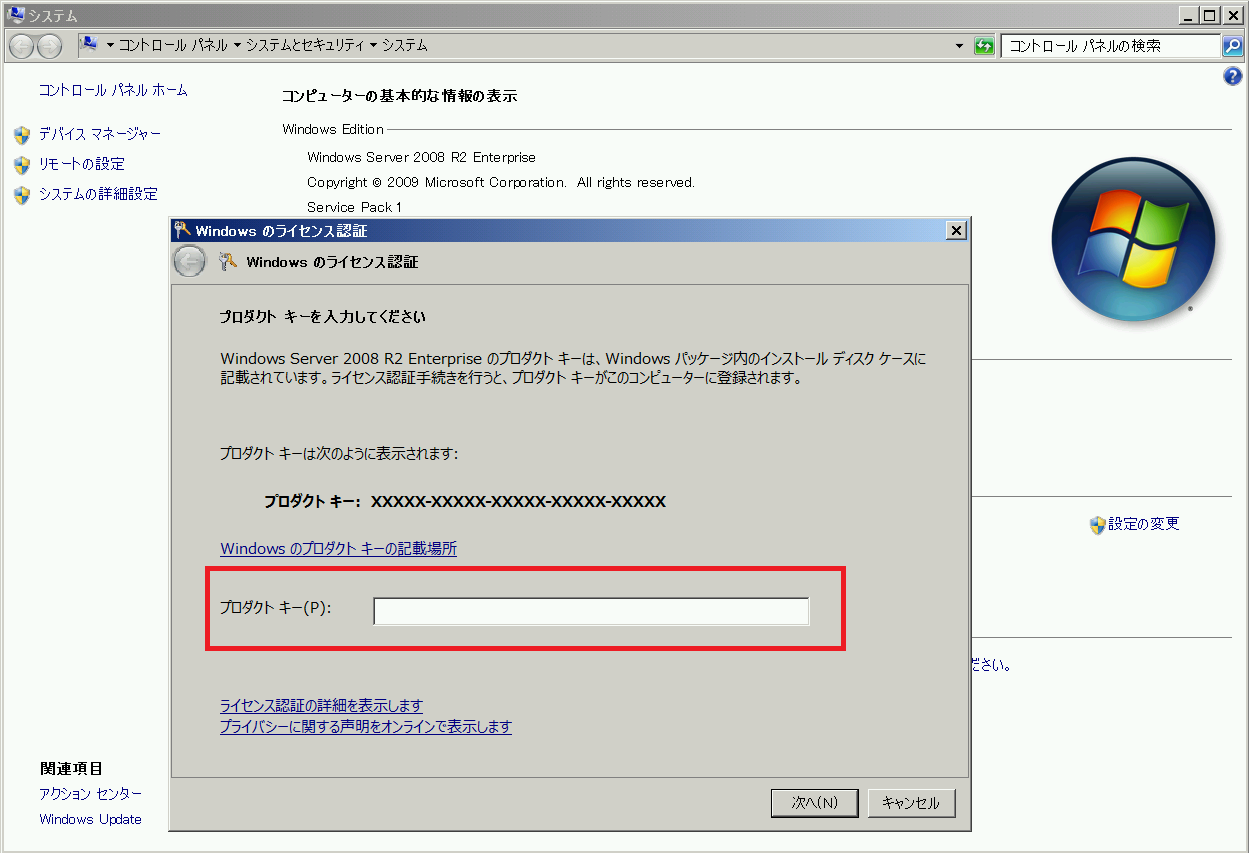Viewport: 1249px width, 853px height.
Task: Click the Windows logo image
Action: [x=1132, y=240]
